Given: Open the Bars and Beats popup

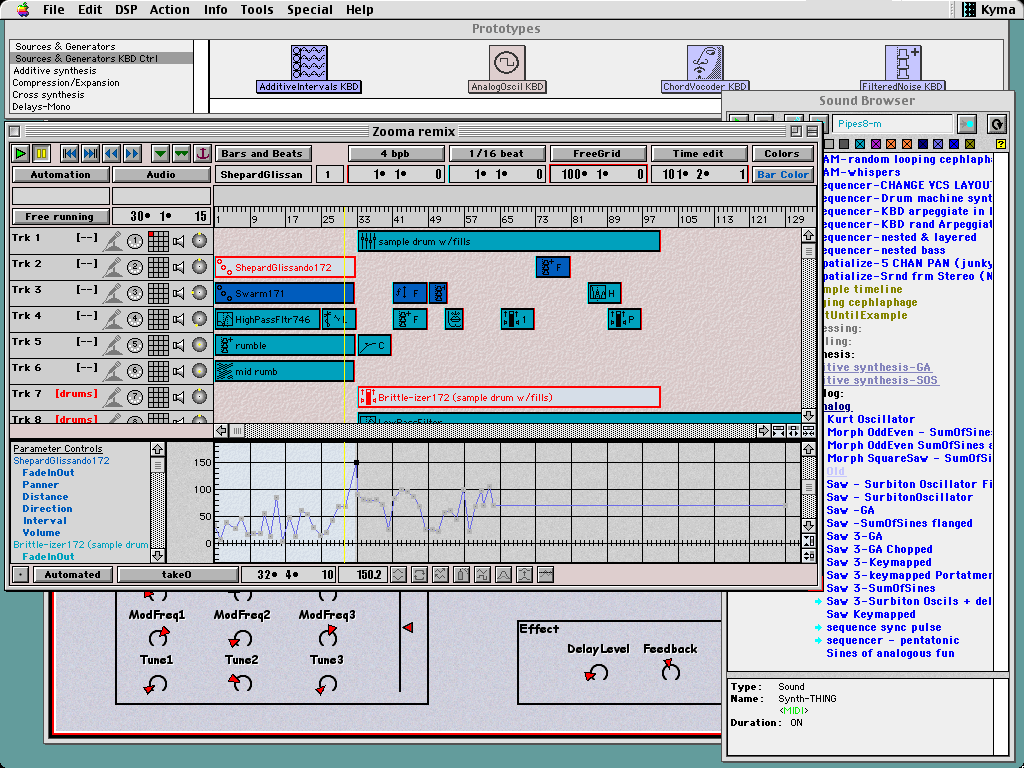Looking at the screenshot, I should click(263, 153).
